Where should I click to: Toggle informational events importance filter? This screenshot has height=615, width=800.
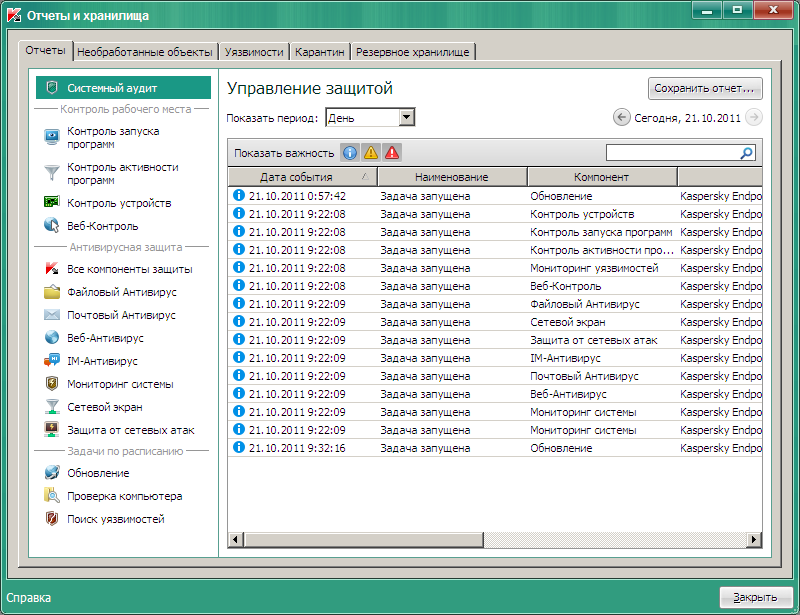click(x=349, y=153)
